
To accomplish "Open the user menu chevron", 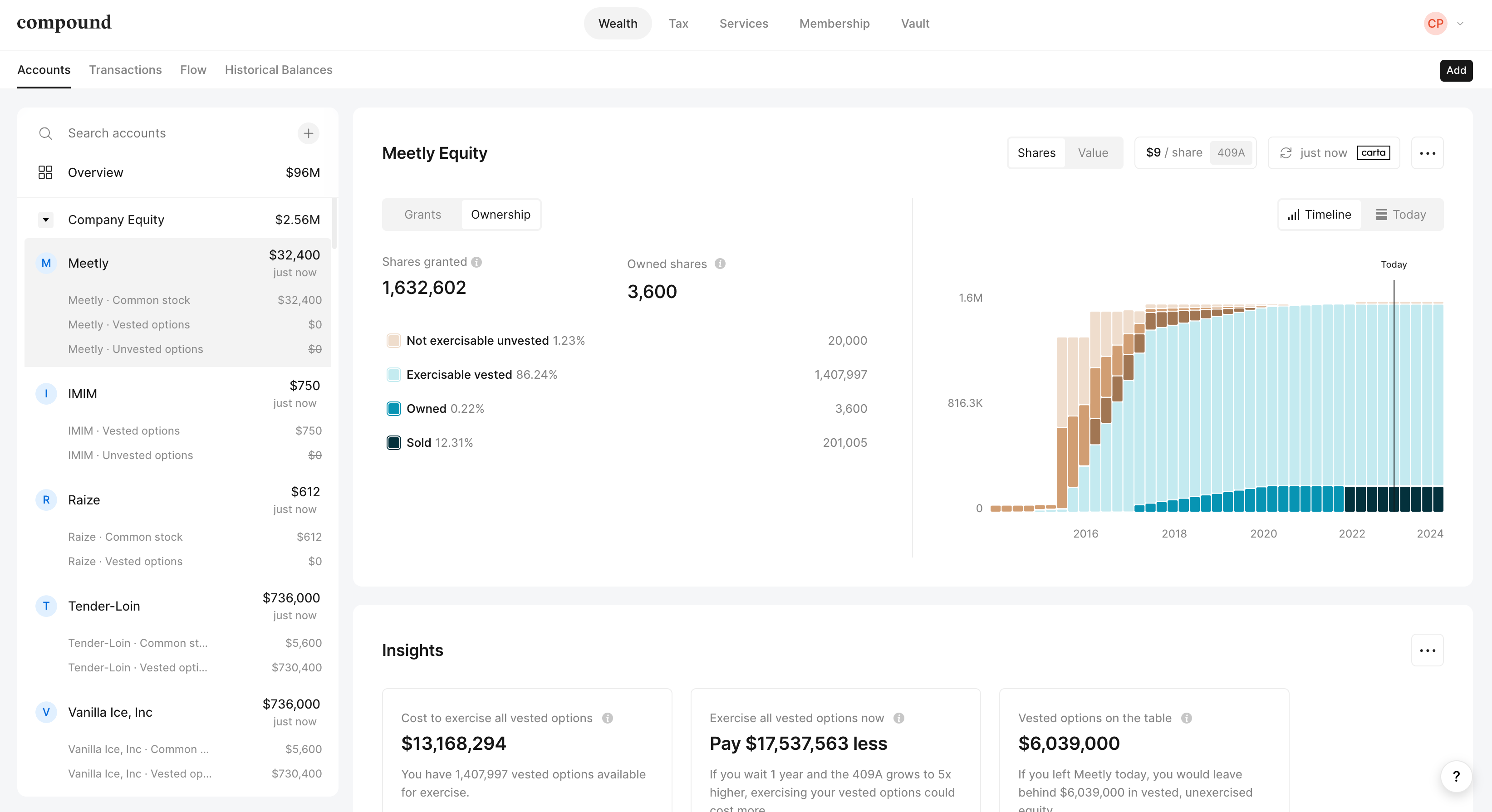I will (1460, 24).
